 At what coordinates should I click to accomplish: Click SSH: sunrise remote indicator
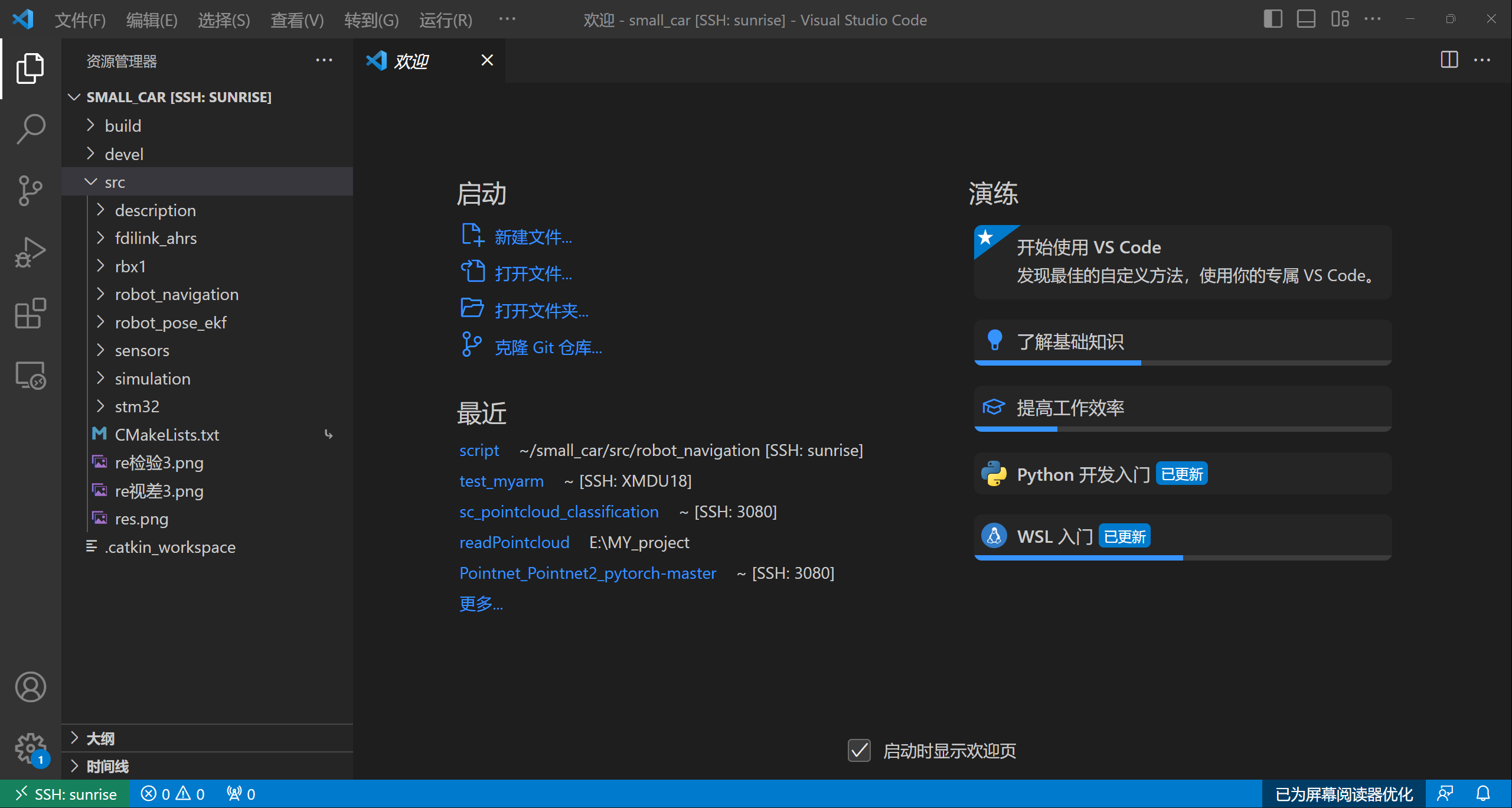(65, 794)
